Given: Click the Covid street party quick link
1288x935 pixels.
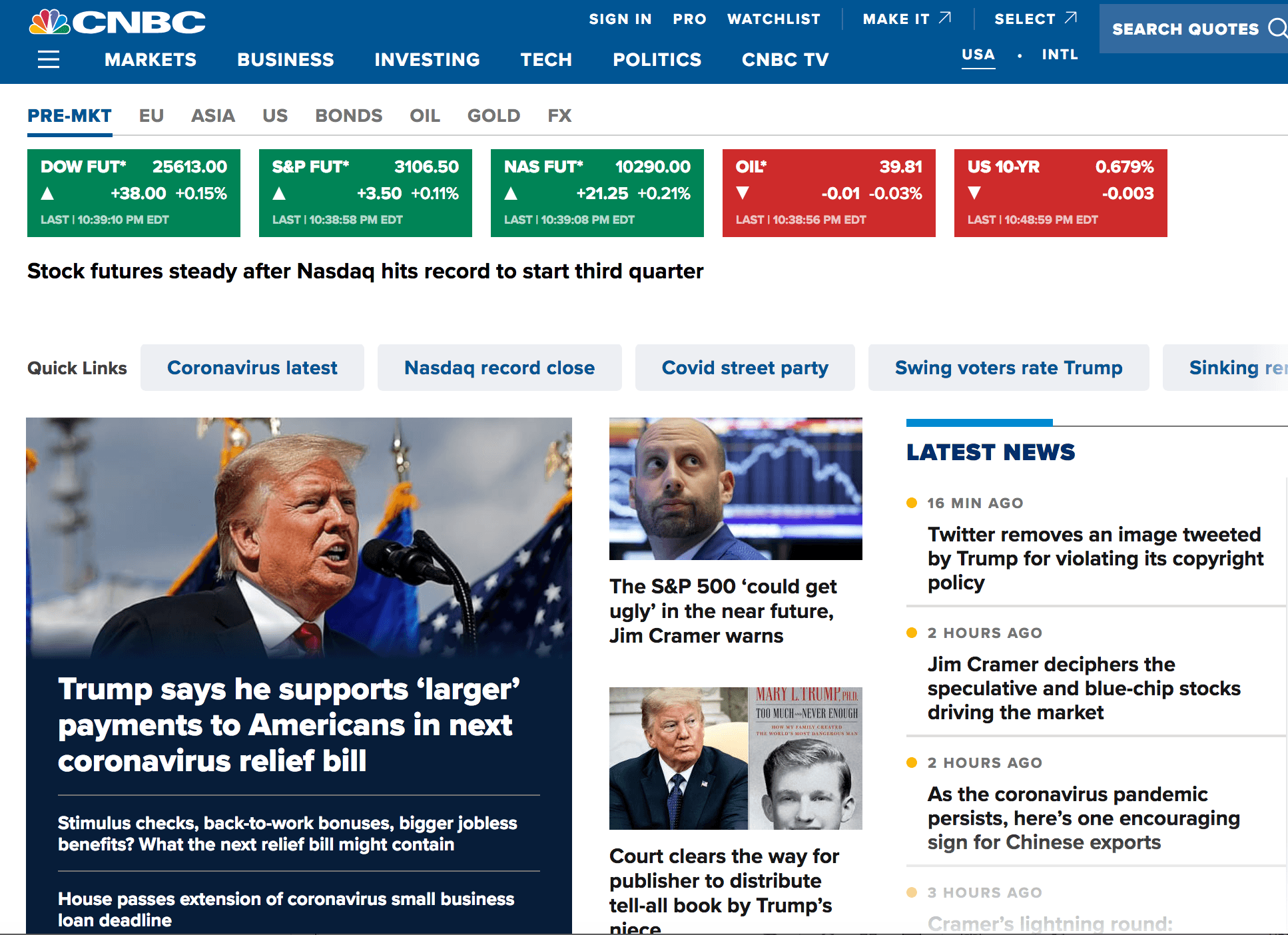Looking at the screenshot, I should (x=745, y=368).
